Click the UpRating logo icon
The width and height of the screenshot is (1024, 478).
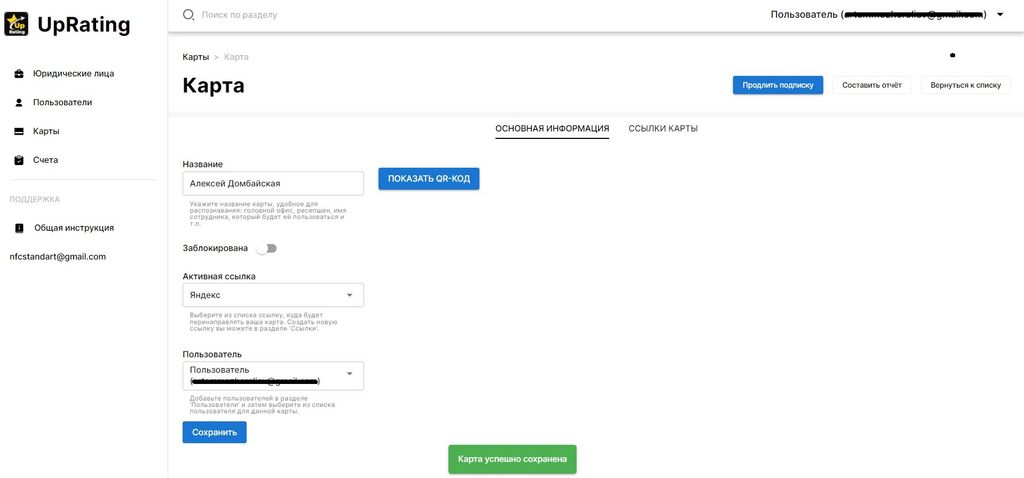(x=16, y=24)
